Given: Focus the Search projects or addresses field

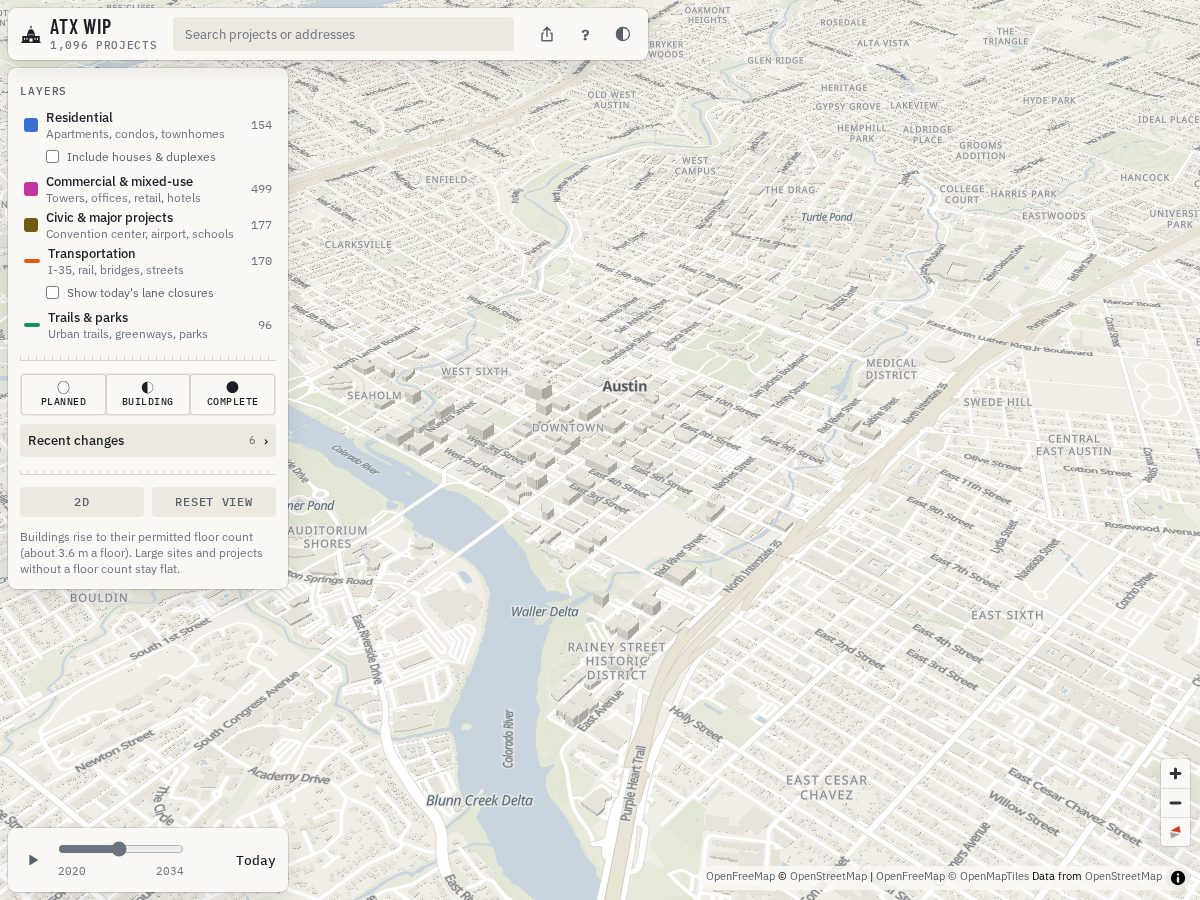Looking at the screenshot, I should point(343,34).
